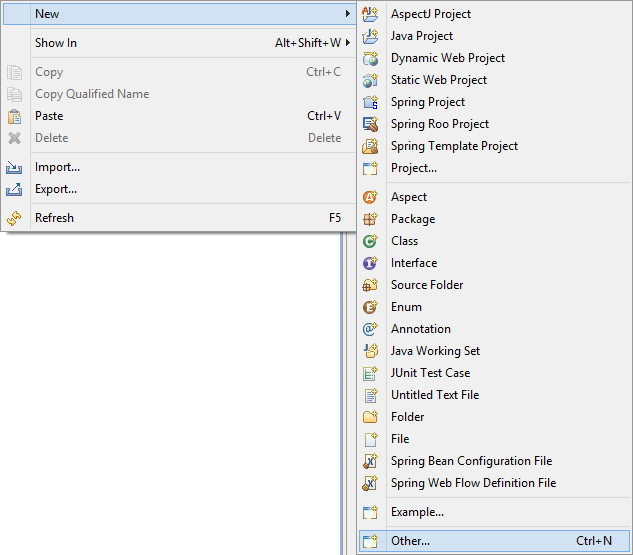Click the Spring Project icon
This screenshot has width=633, height=555.
(x=370, y=102)
